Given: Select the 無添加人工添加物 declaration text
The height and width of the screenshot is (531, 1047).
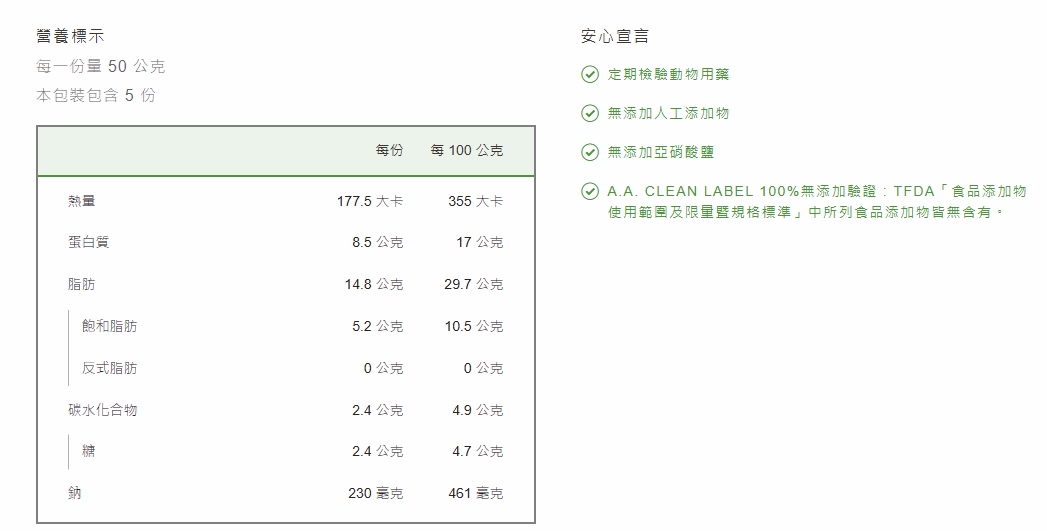Looking at the screenshot, I should click(668, 113).
